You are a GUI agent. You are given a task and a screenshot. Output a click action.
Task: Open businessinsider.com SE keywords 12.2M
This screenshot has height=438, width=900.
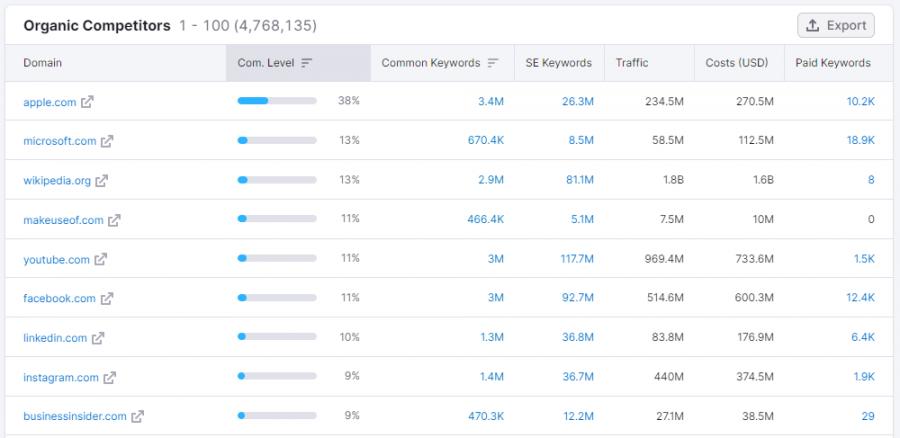579,416
